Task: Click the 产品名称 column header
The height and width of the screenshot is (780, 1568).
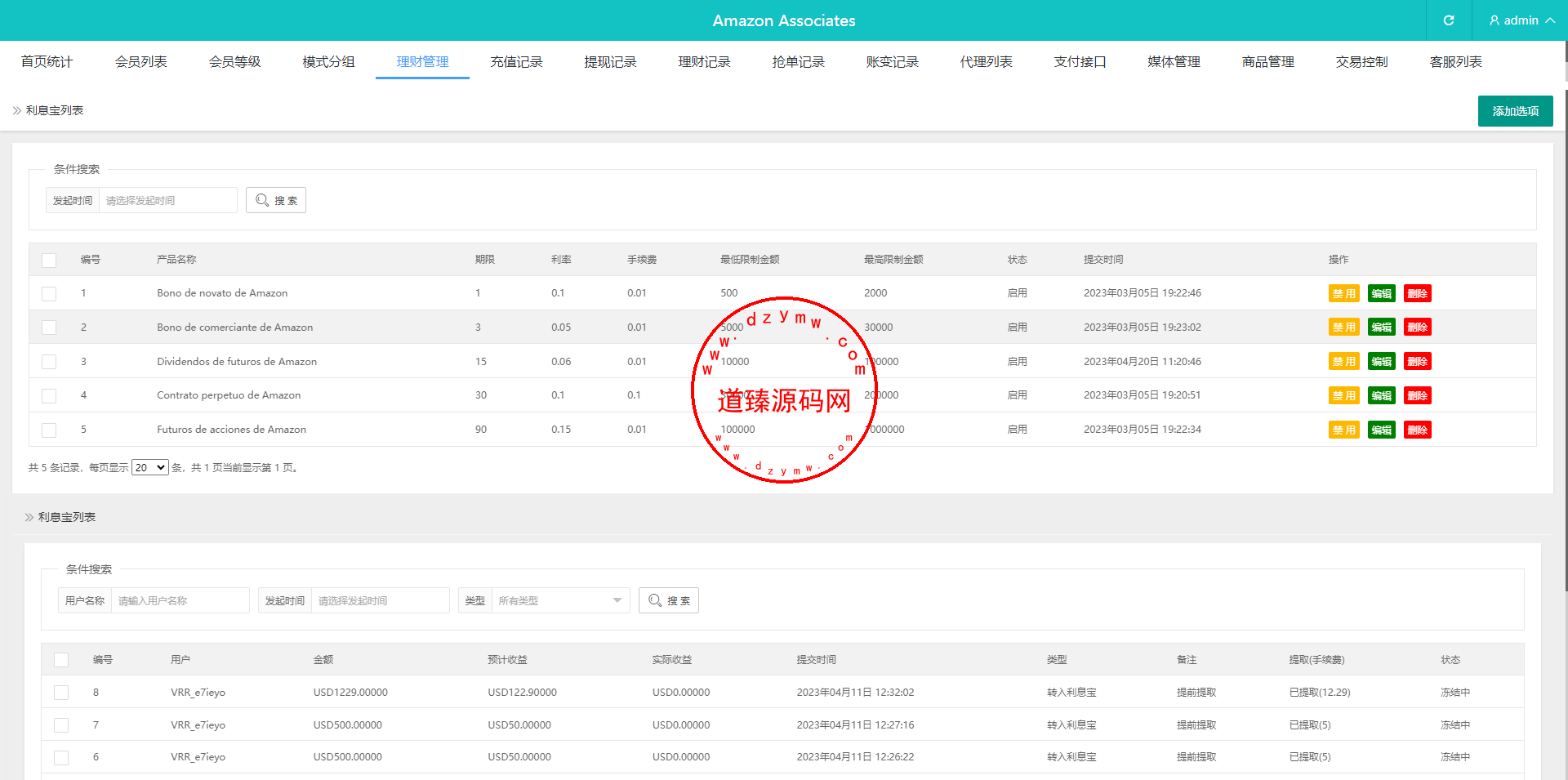Action: pos(176,260)
